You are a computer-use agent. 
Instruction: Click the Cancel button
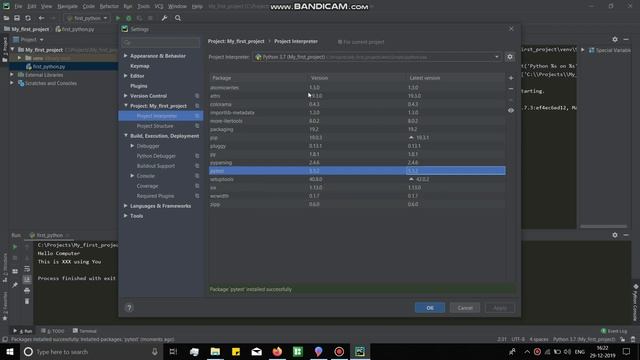[x=465, y=308]
